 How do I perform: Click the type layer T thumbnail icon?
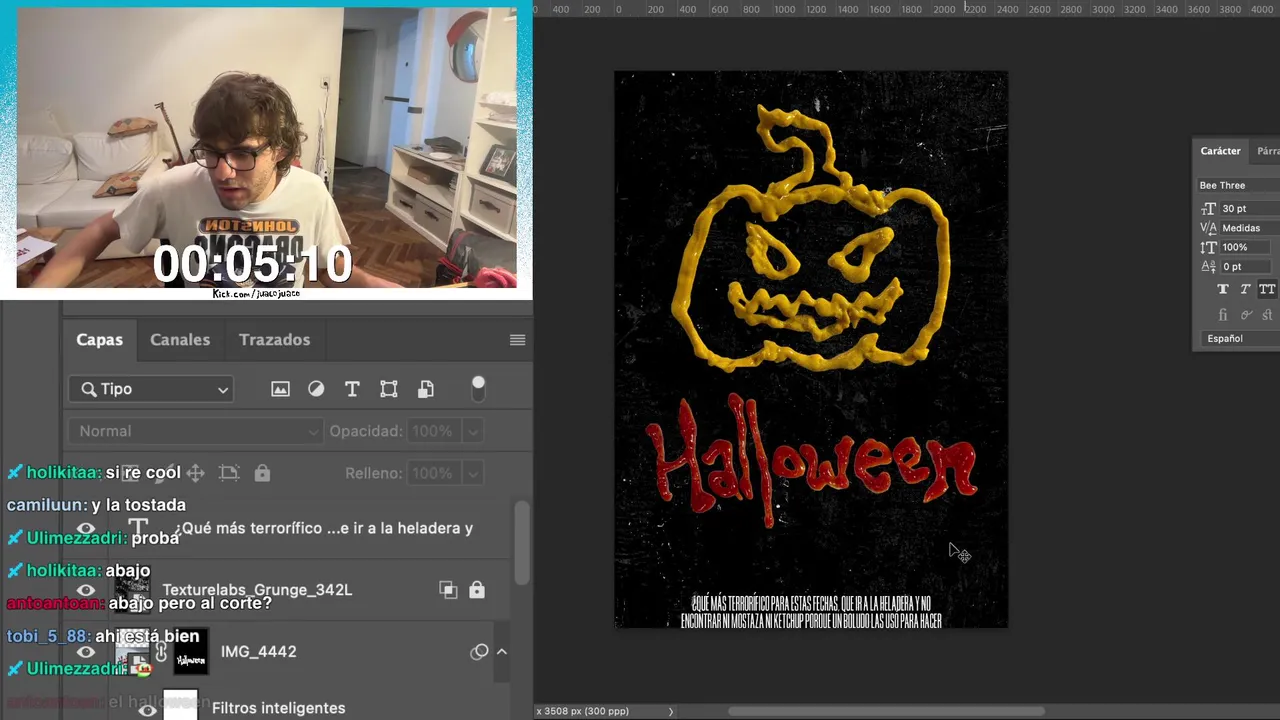pos(138,528)
